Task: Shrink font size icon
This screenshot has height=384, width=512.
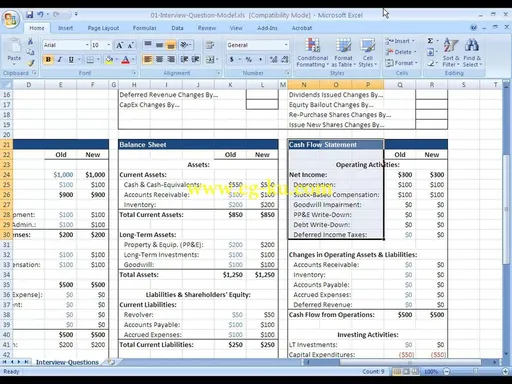Action: (x=130, y=45)
